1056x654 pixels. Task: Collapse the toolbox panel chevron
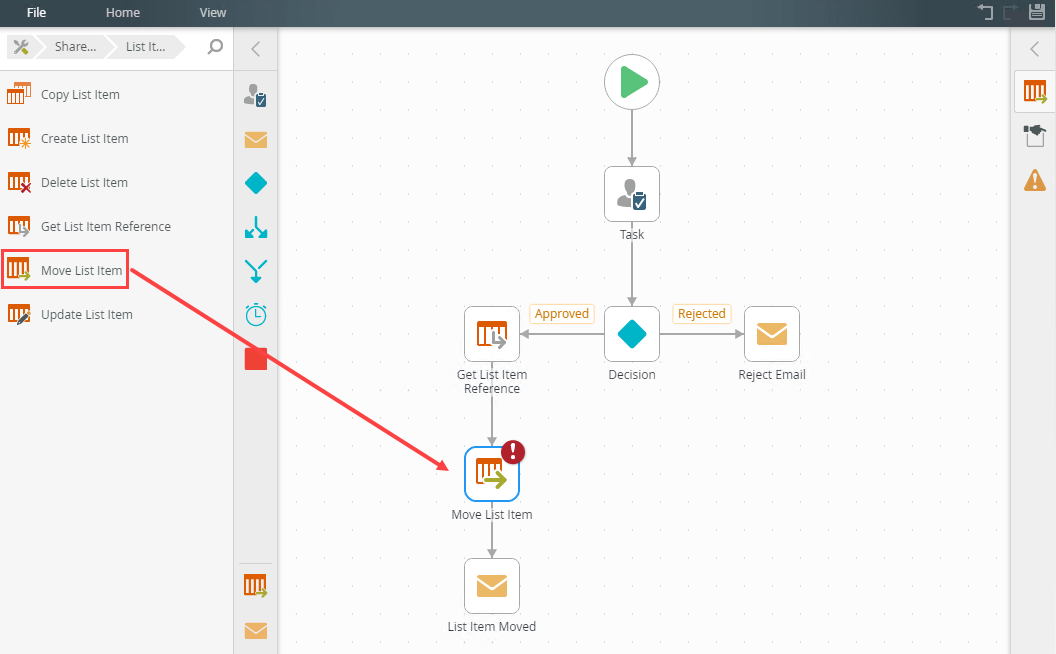pos(256,48)
